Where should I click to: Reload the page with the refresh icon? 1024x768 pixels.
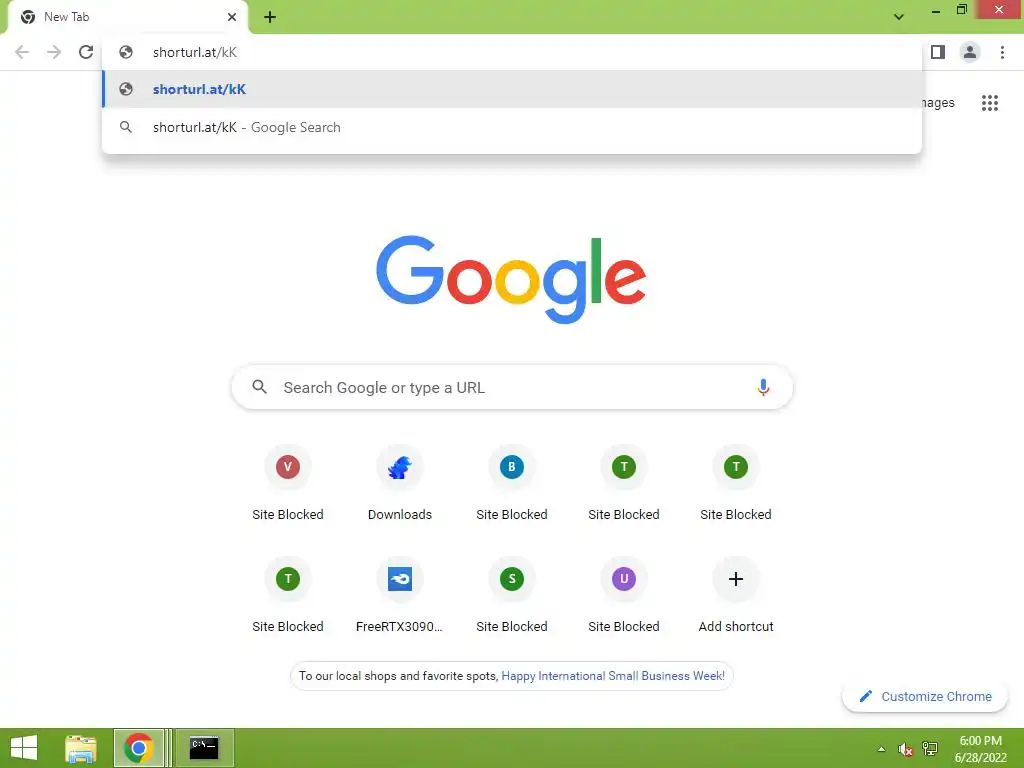(86, 52)
